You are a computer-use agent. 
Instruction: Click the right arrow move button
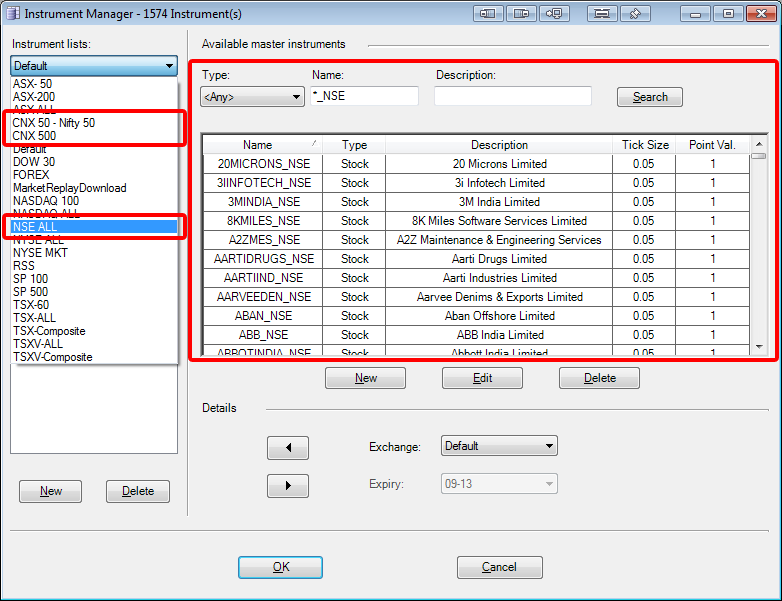[x=288, y=486]
